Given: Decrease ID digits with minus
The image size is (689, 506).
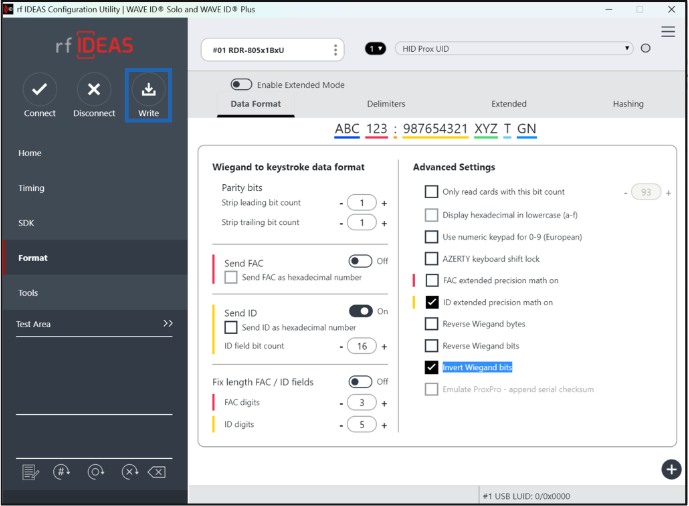Looking at the screenshot, I should point(341,425).
